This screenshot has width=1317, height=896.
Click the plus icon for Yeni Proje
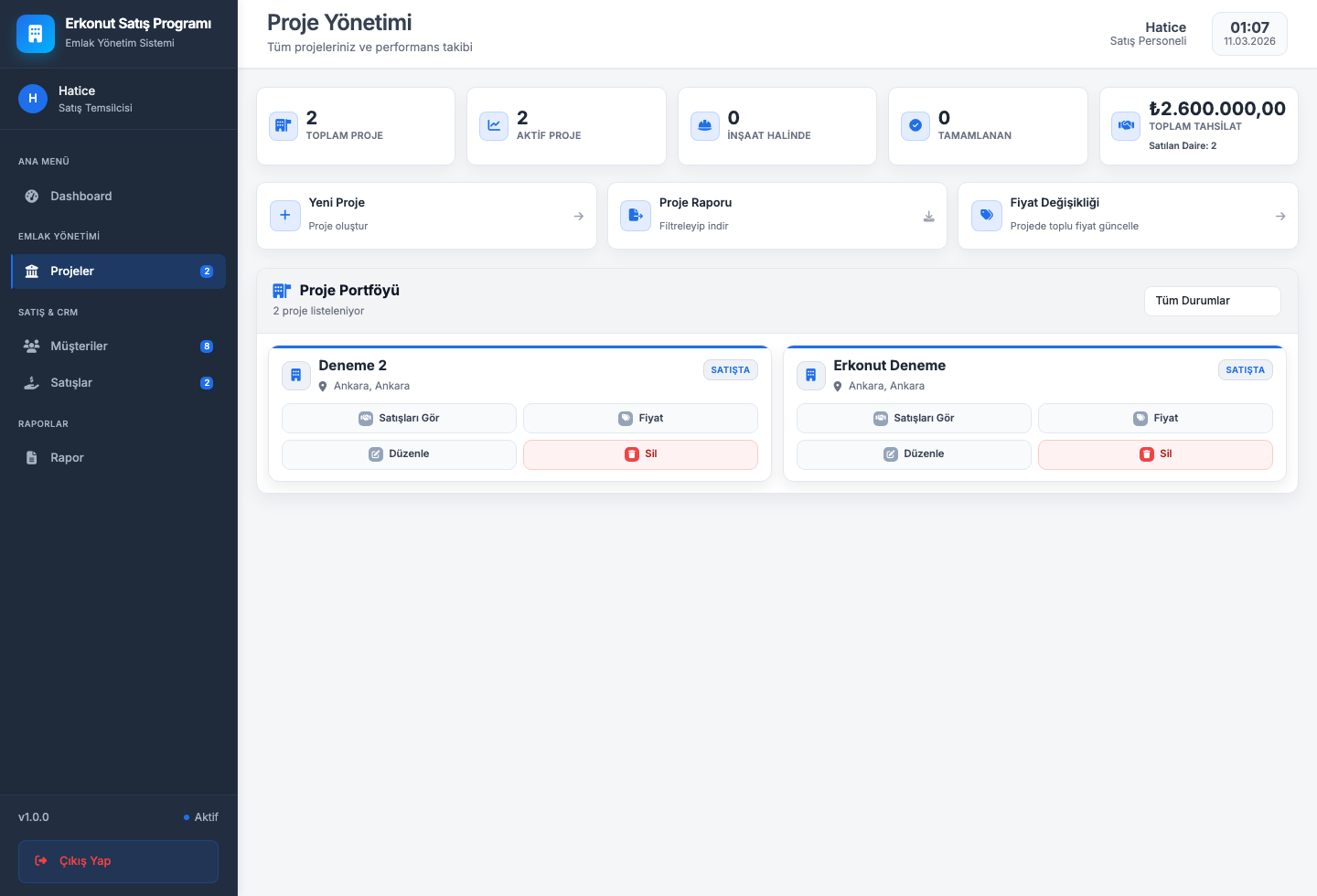click(285, 216)
